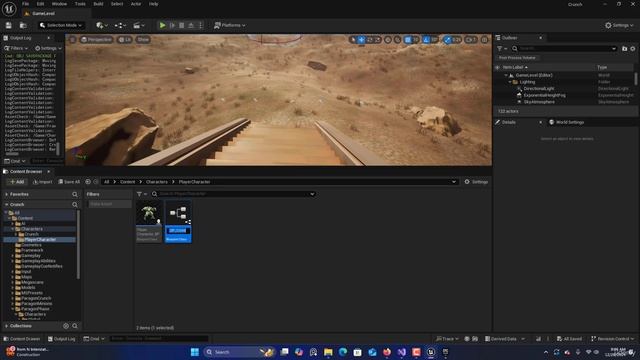Toggle rotation snapping in viewport
The image size is (640, 360).
pyautogui.click(x=426, y=40)
